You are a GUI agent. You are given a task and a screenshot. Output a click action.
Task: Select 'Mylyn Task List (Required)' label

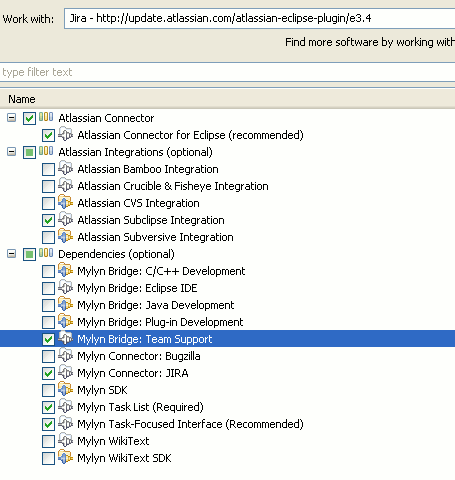[140, 407]
